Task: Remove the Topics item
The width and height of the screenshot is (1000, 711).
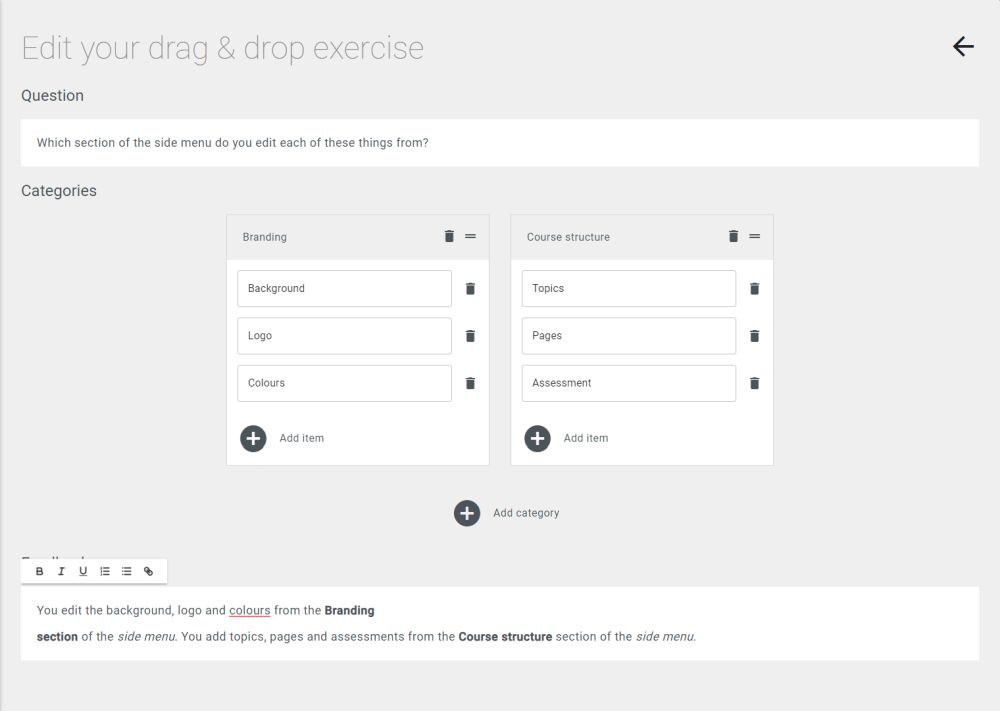Action: 754,288
